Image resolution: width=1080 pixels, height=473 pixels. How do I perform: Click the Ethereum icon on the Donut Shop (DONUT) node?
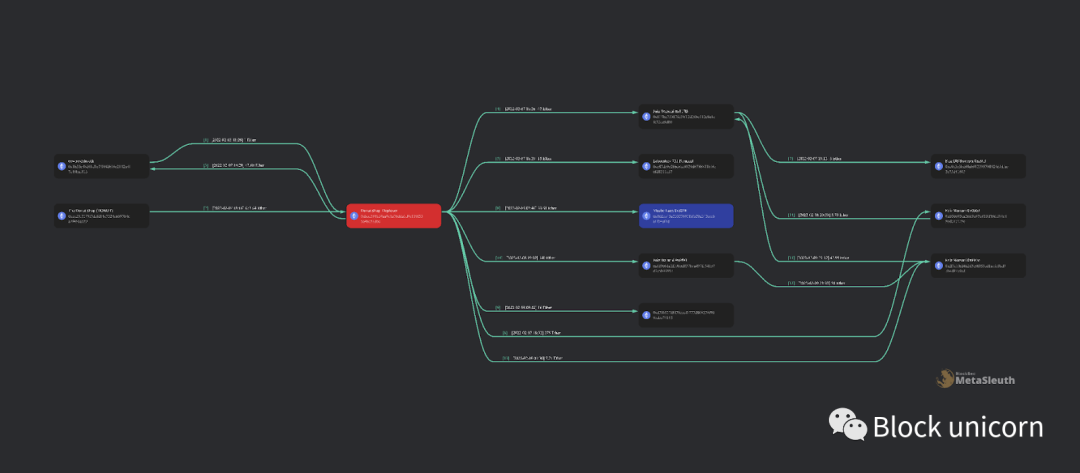[x=63, y=216]
